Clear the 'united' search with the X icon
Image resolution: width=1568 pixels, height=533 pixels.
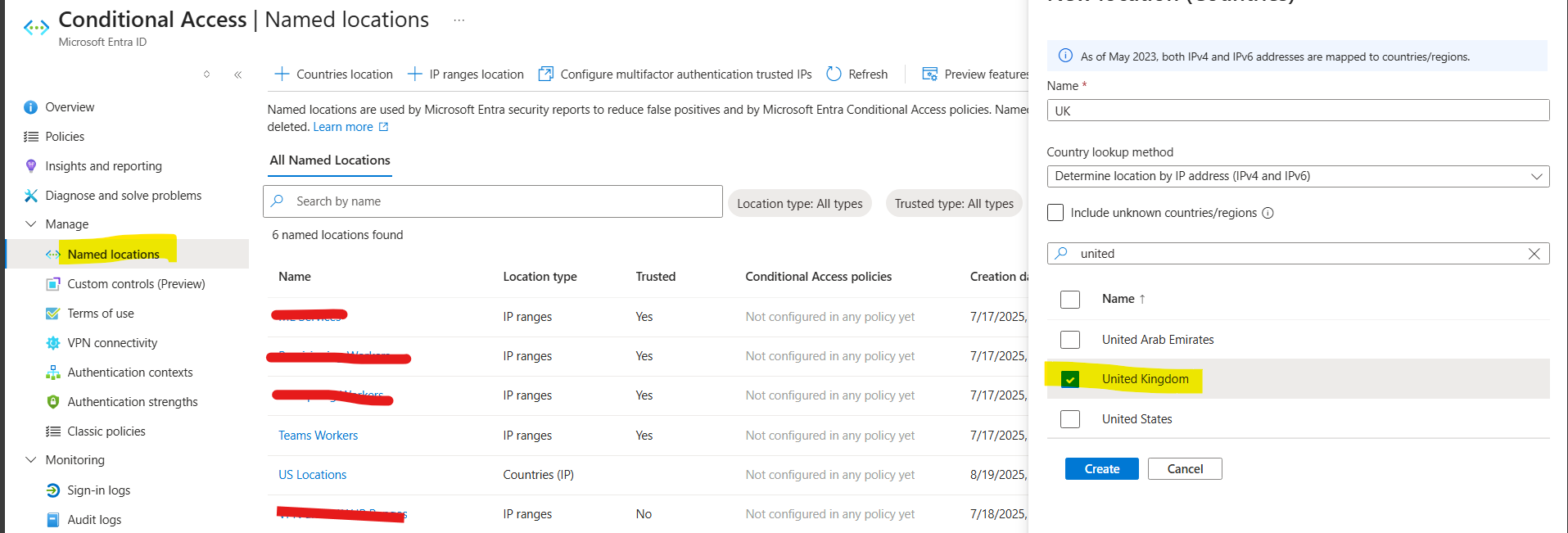tap(1534, 254)
